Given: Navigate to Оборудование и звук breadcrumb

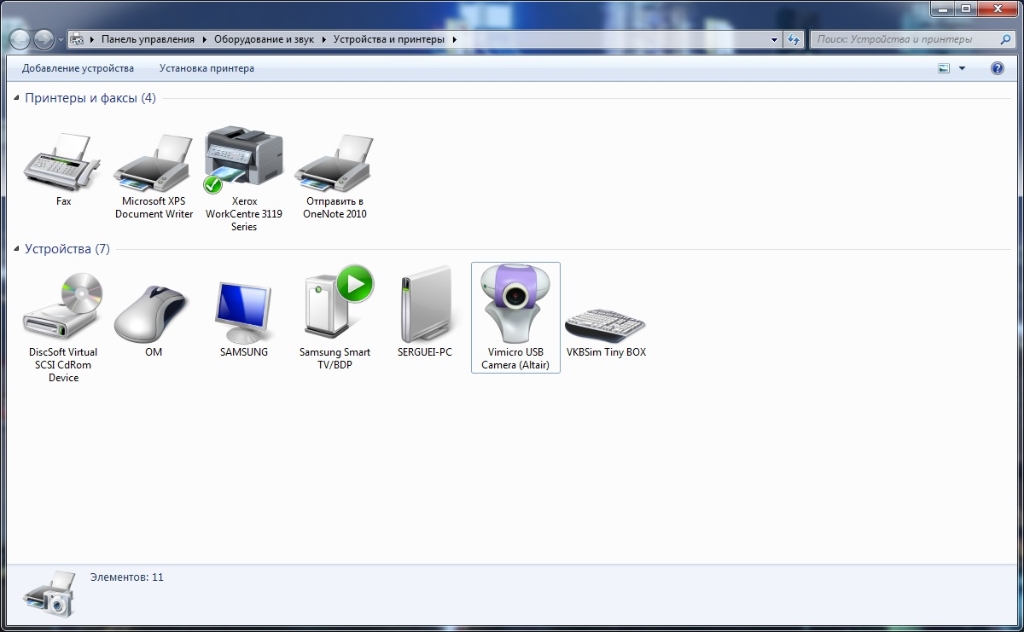Looking at the screenshot, I should click(x=264, y=39).
